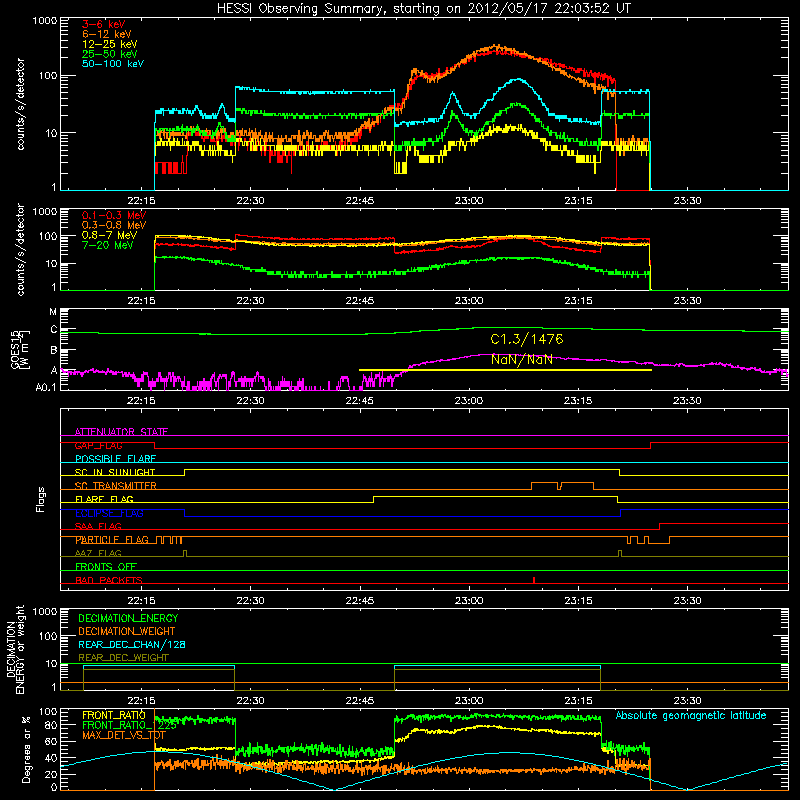
Task: Click the counts/s/detector axis title of MeV panel
Action: point(20,249)
